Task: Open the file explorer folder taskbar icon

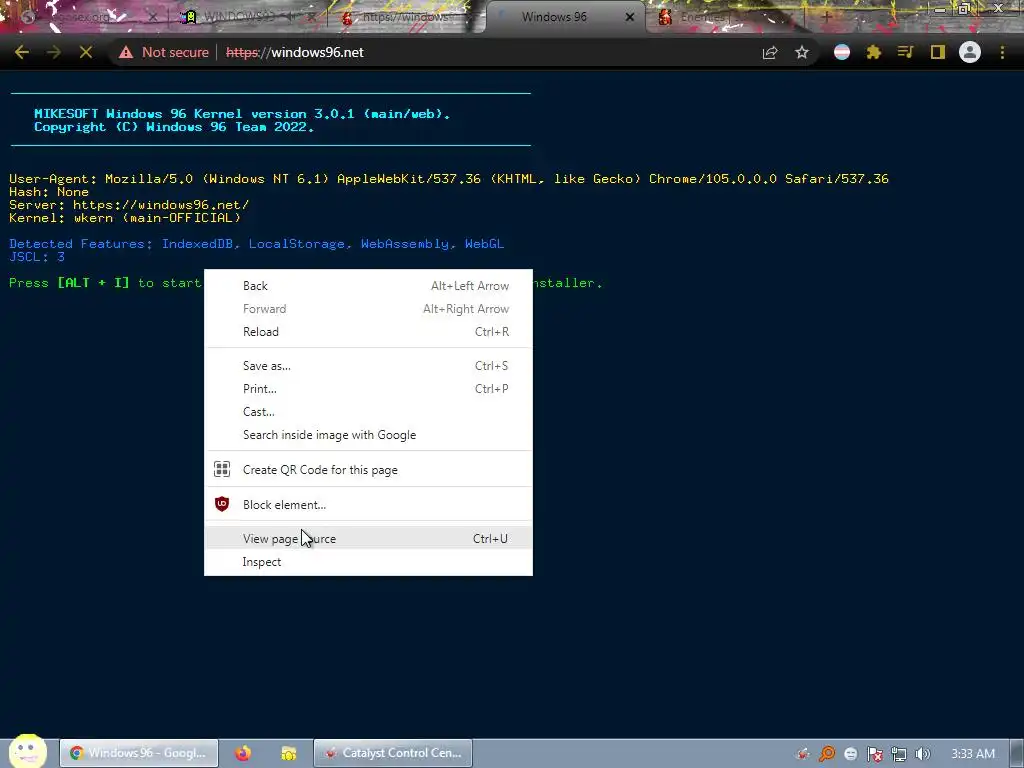Action: pyautogui.click(x=289, y=753)
